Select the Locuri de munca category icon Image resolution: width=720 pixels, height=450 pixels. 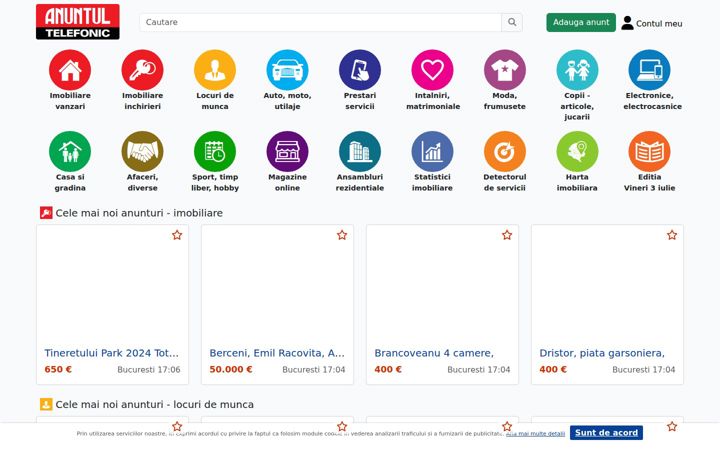click(215, 70)
